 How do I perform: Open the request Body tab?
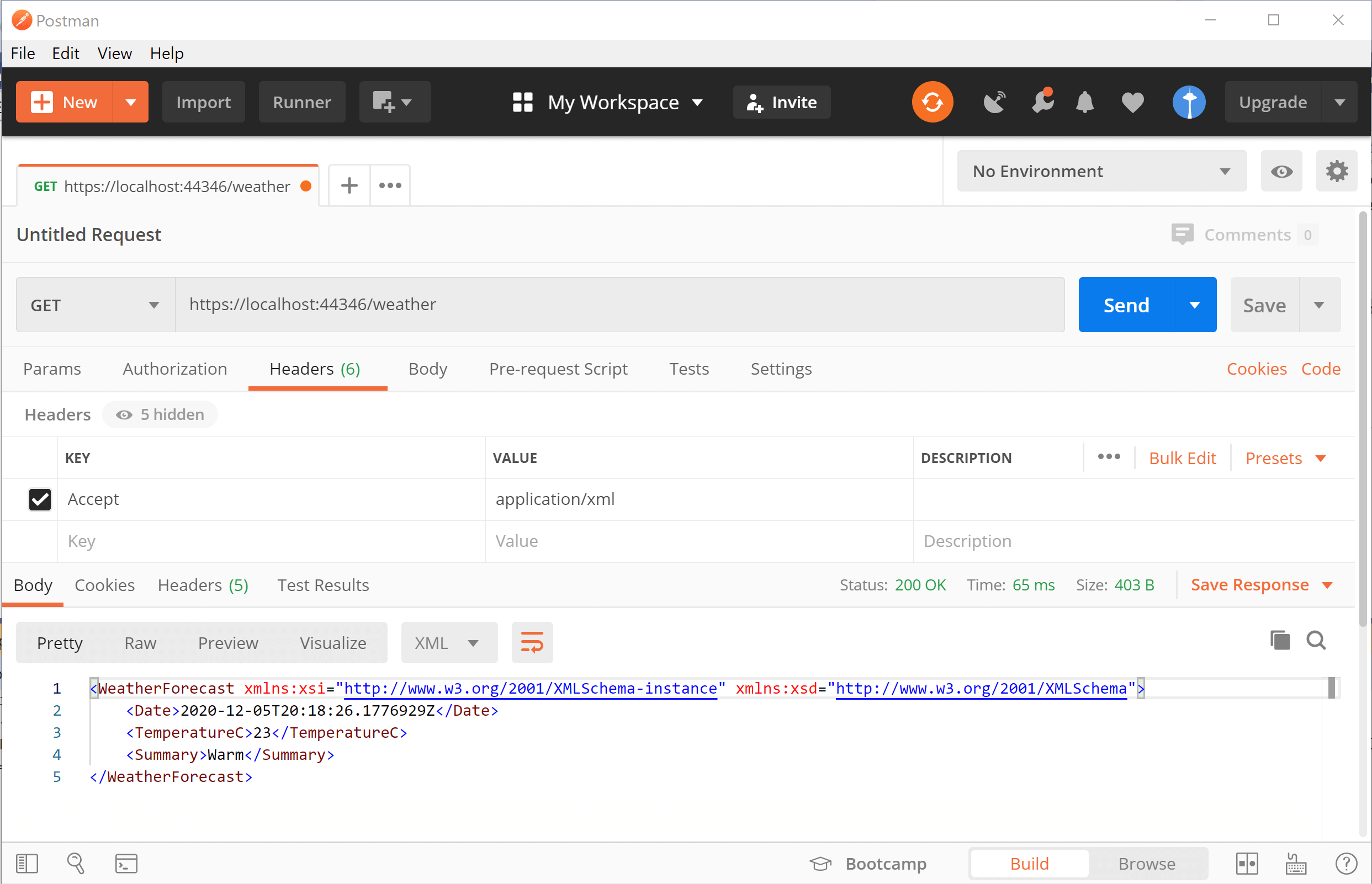pos(427,369)
